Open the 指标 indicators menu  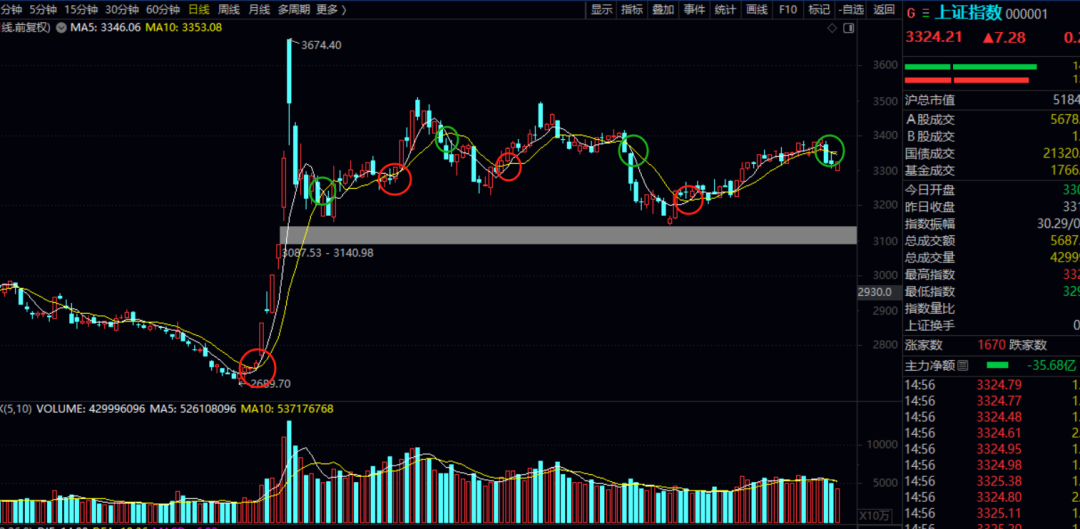click(632, 10)
